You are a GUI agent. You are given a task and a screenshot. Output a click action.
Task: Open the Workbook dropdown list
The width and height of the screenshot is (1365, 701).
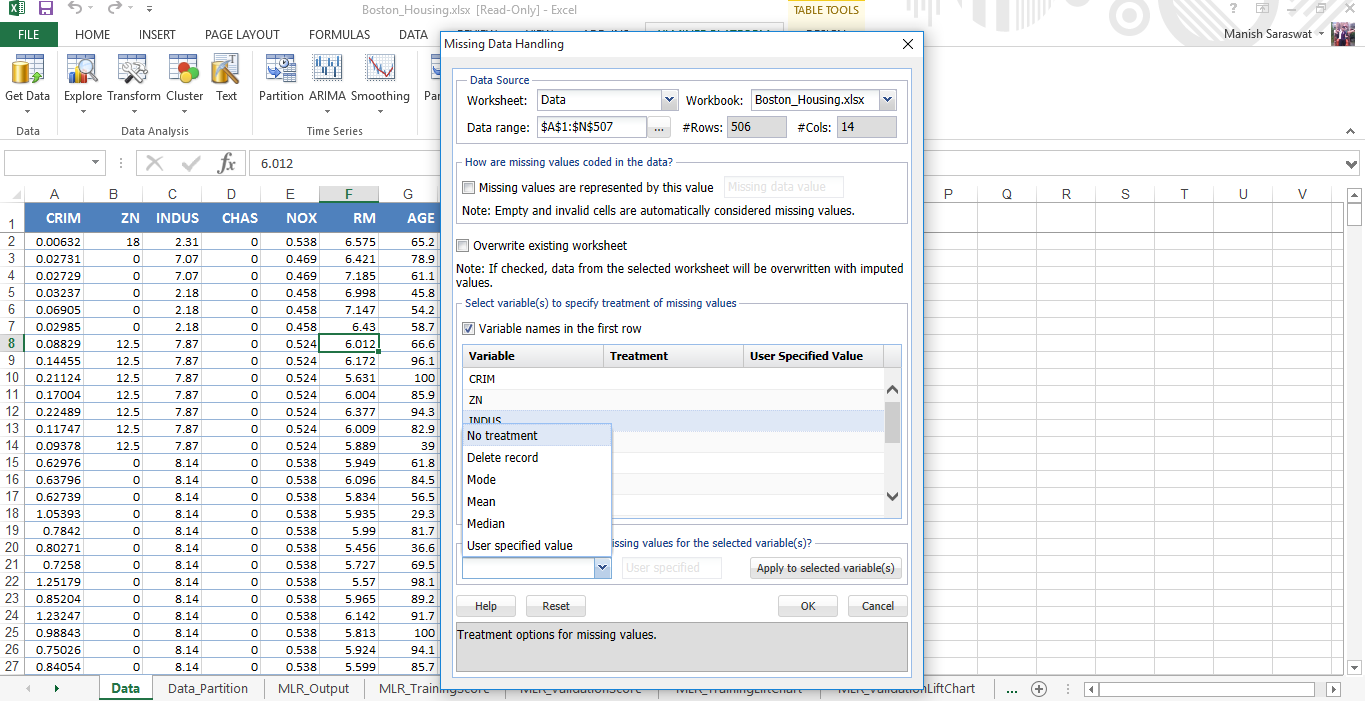pyautogui.click(x=887, y=100)
